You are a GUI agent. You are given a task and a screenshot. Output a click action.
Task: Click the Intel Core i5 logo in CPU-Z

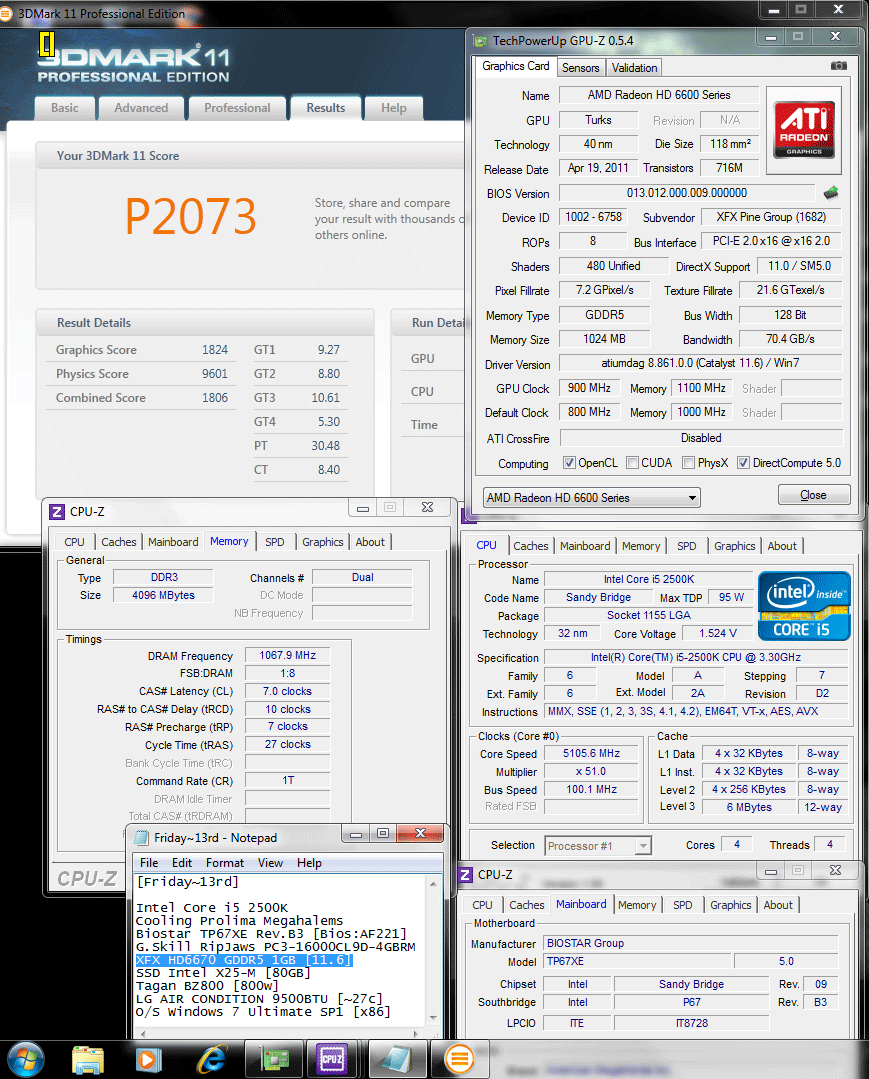coord(804,606)
